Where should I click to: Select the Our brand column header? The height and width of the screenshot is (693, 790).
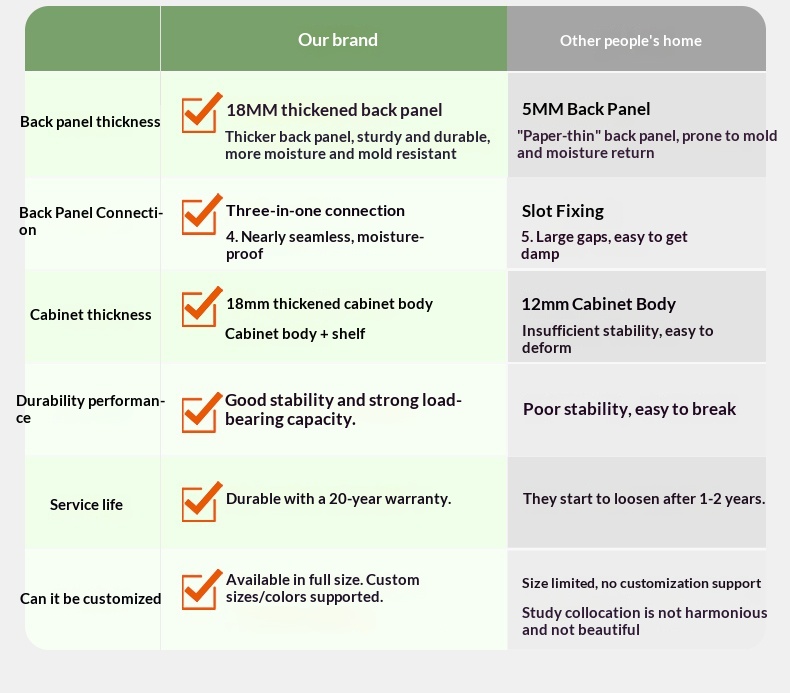click(338, 40)
